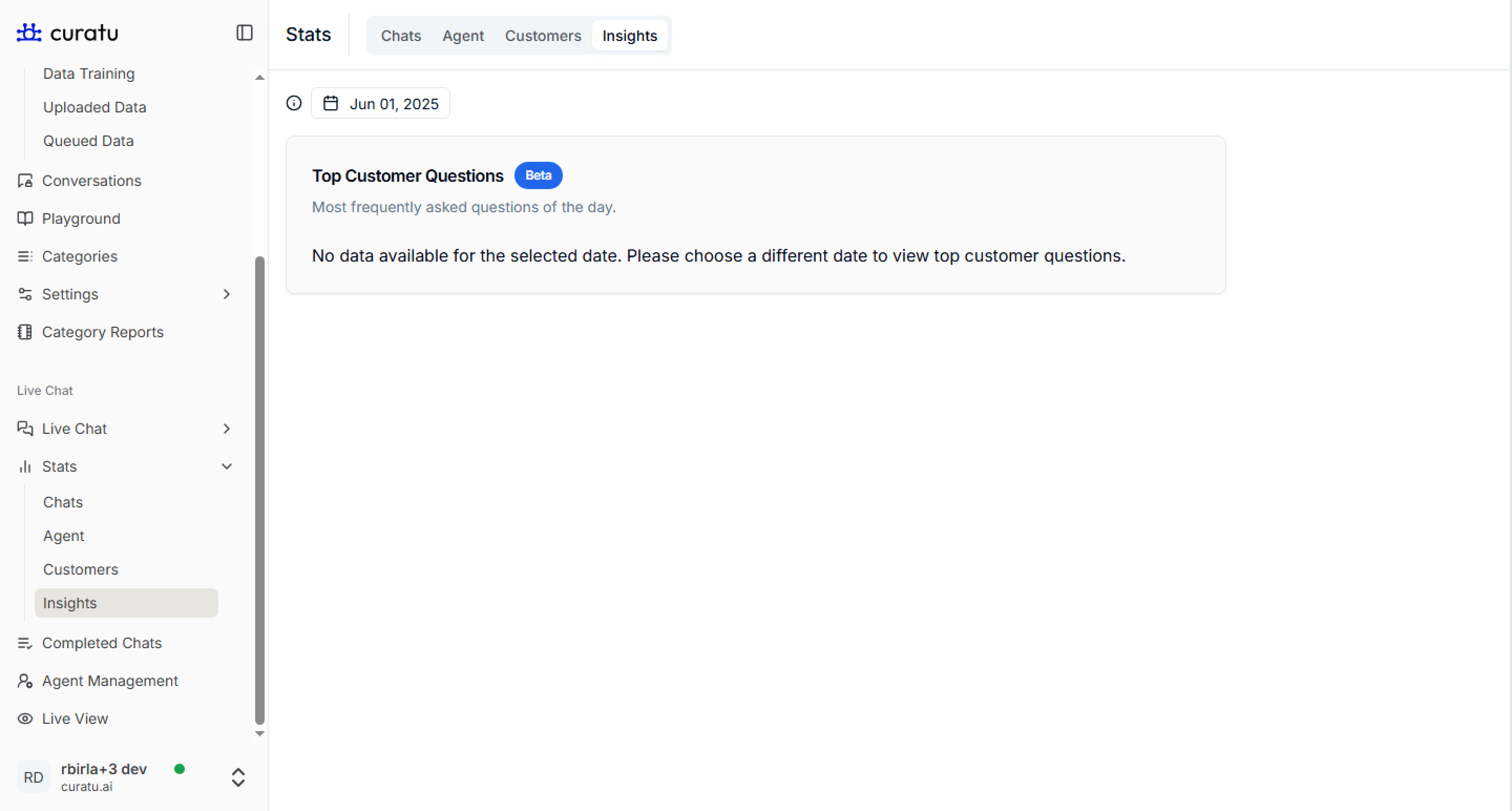The image size is (1512, 811).
Task: Collapse the Stats submenu chevron
Action: coord(227,466)
